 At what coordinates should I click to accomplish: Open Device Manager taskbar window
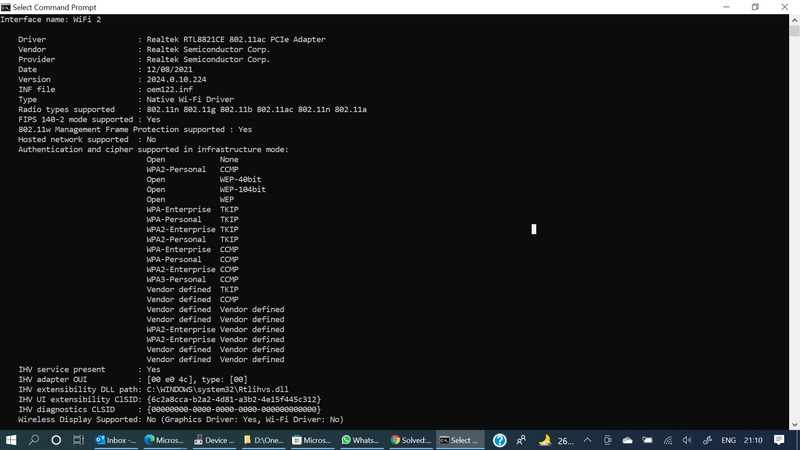214,440
